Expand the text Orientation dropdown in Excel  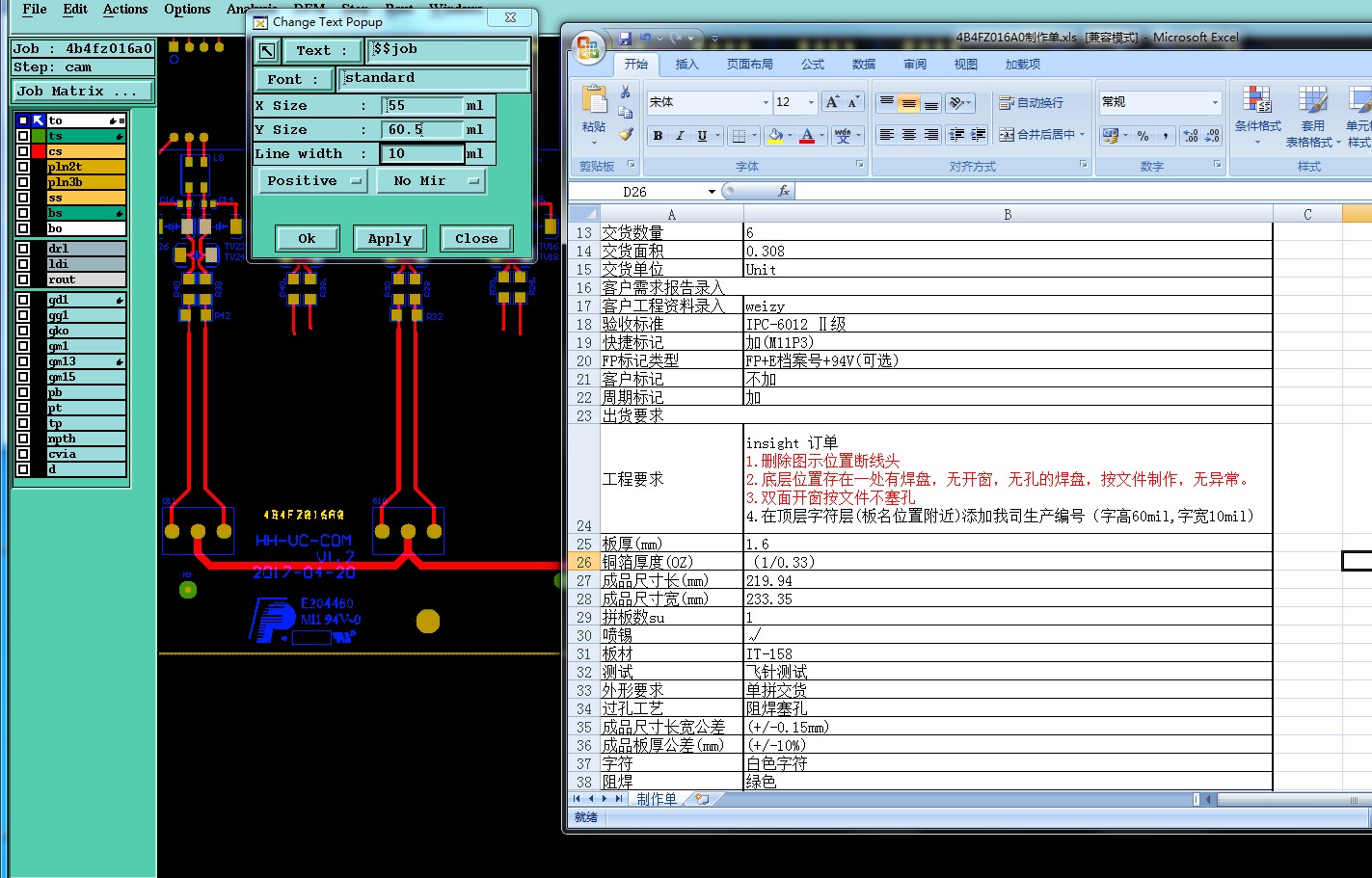tap(971, 102)
